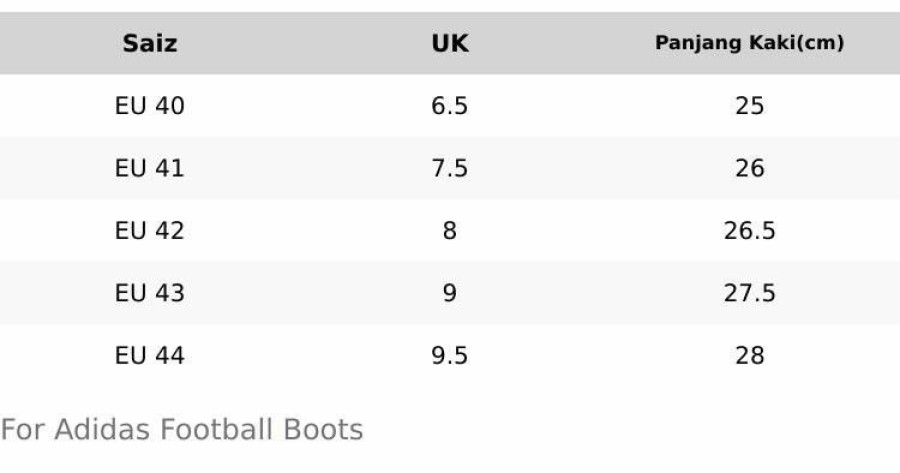Viewport: 900px width, 473px height.
Task: Click foot length 26 cell
Action: 749,168
